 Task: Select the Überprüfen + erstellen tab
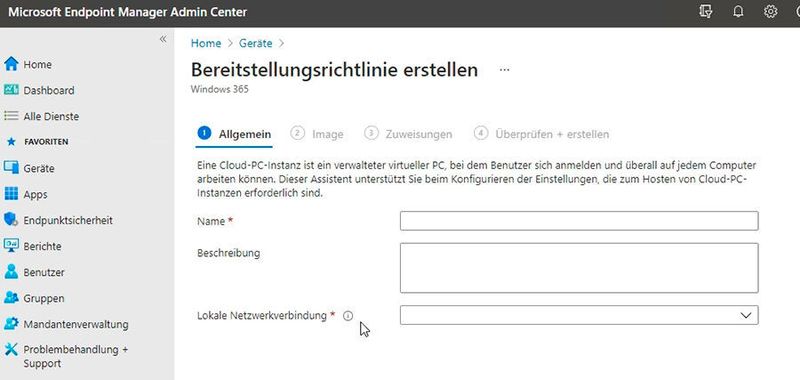click(541, 134)
